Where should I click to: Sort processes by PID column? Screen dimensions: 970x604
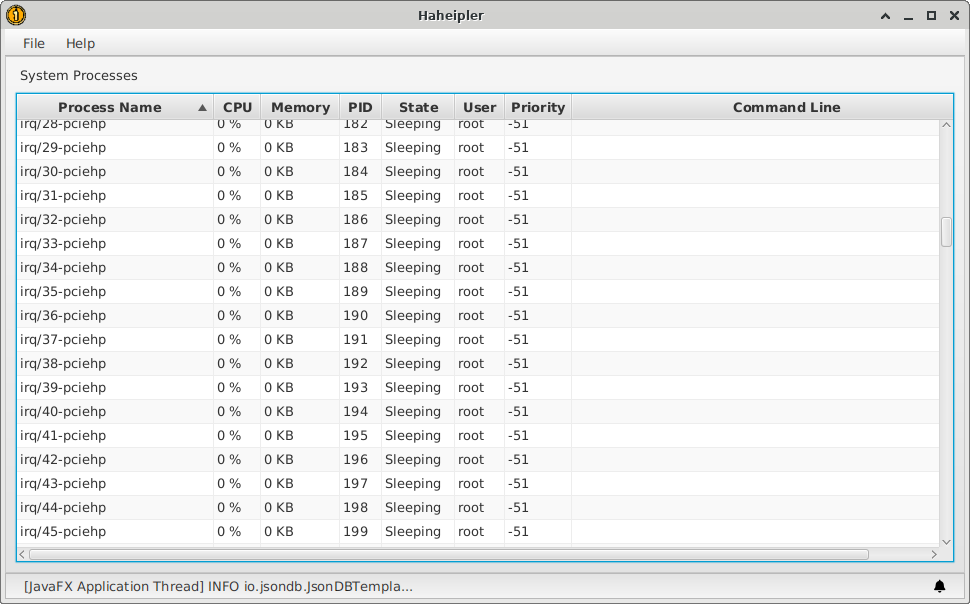(360, 107)
